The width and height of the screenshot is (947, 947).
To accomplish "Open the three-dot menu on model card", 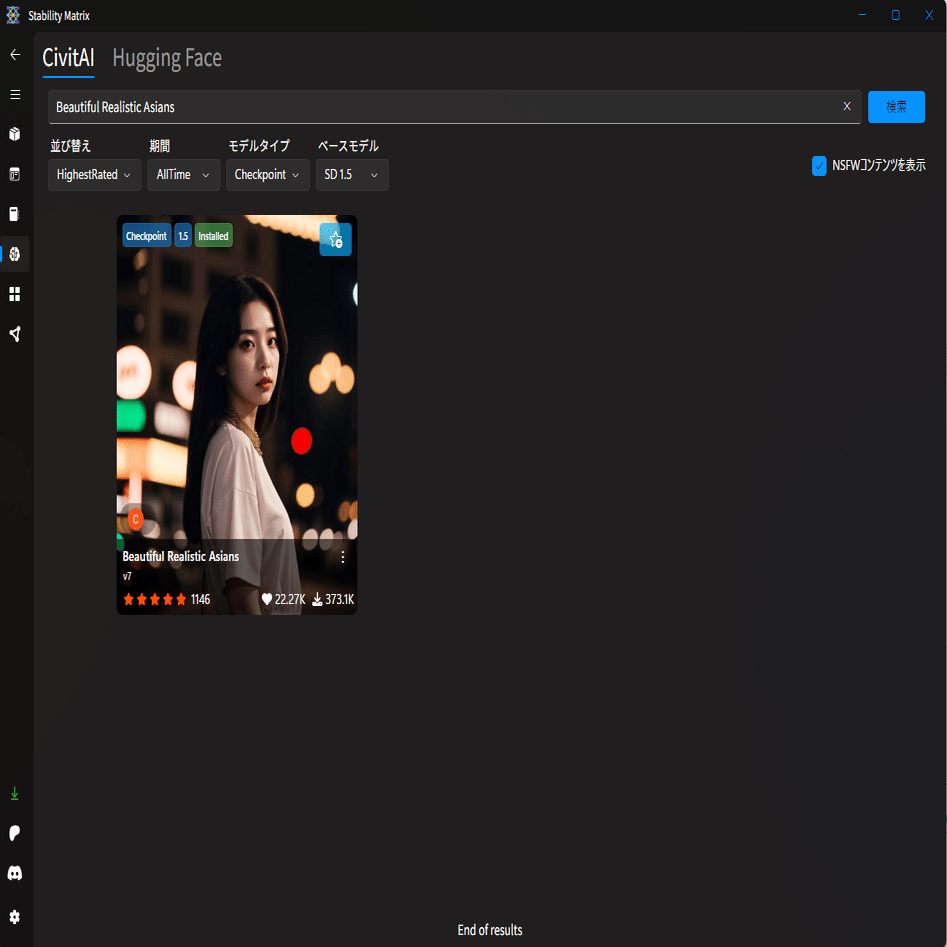I will [342, 557].
